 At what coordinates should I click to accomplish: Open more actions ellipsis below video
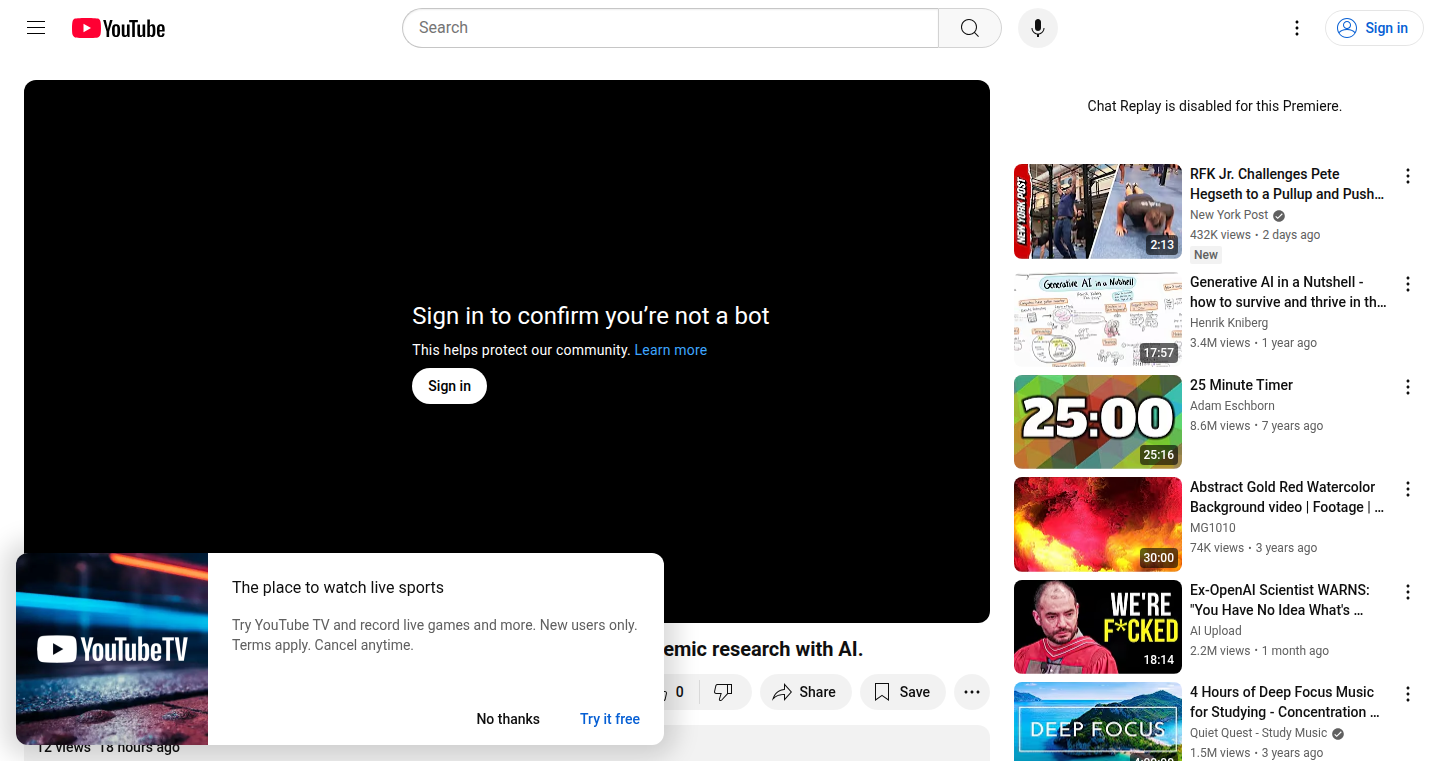coord(971,692)
